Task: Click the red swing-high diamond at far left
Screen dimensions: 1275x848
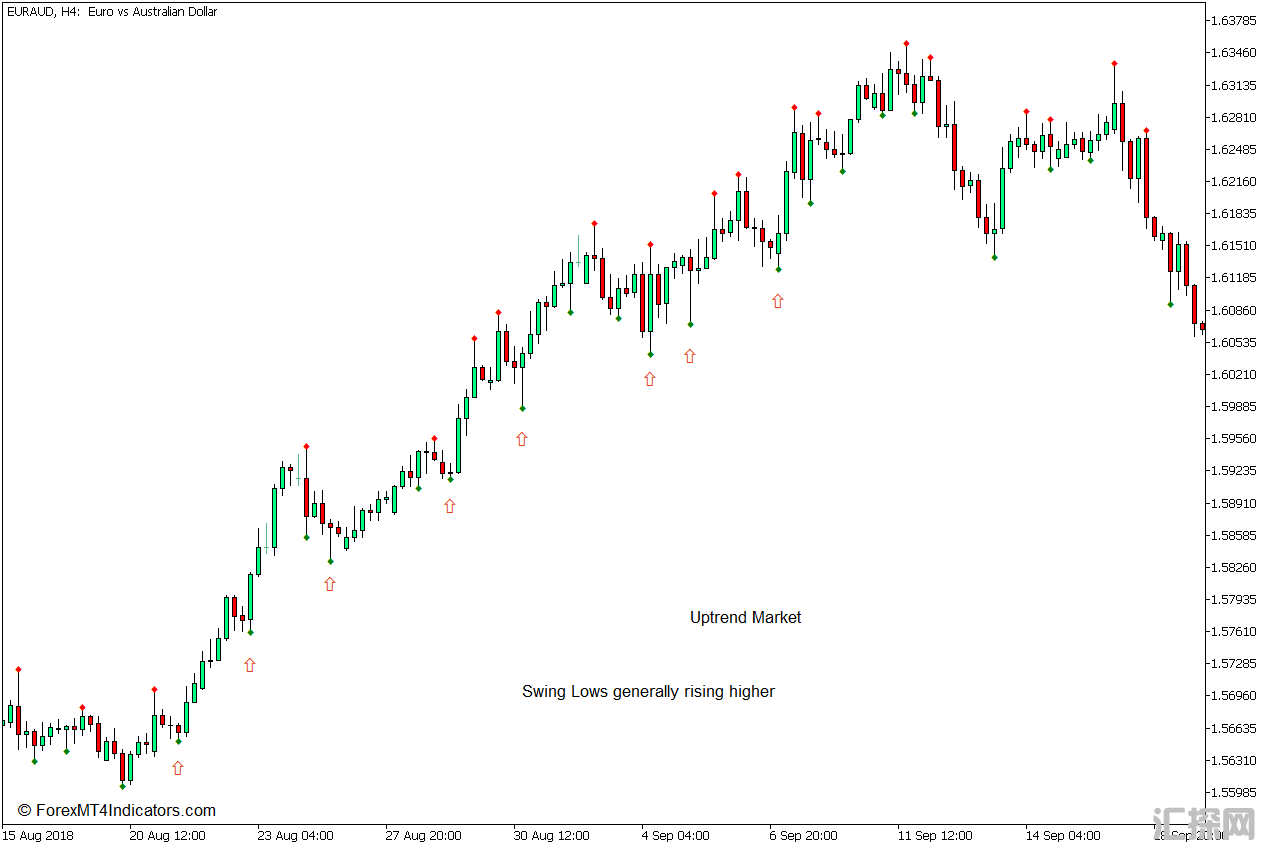Action: click(x=18, y=670)
